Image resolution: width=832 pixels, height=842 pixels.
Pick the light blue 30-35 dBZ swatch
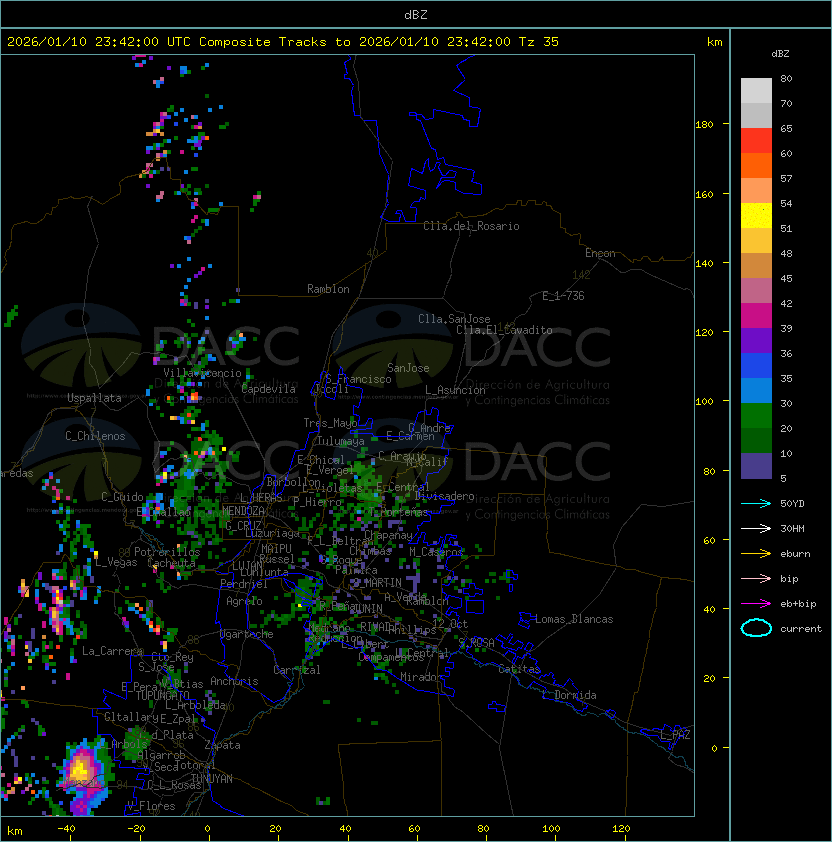[756, 390]
